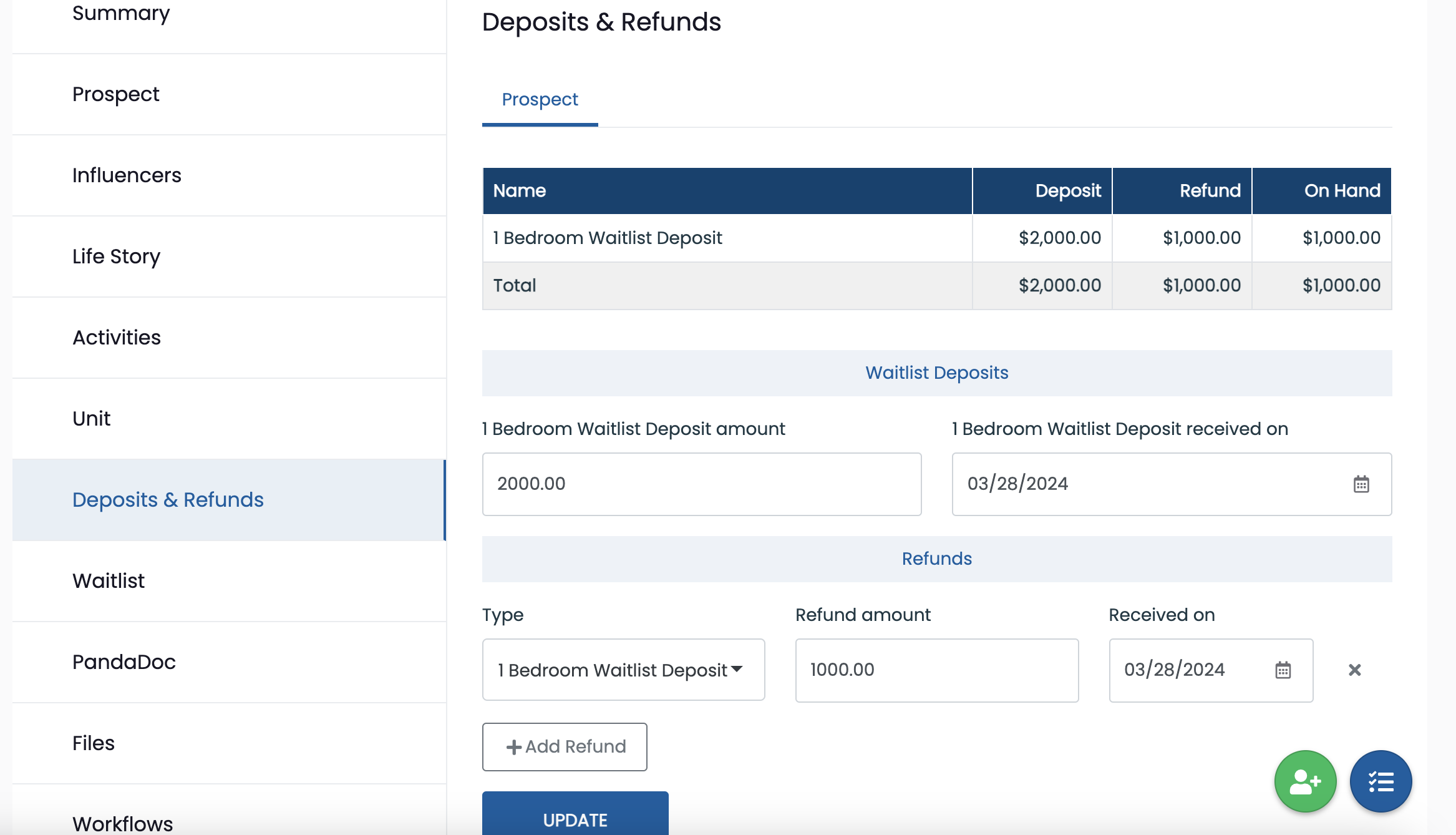
Task: Go to Prospect sidebar item
Action: pos(229,94)
